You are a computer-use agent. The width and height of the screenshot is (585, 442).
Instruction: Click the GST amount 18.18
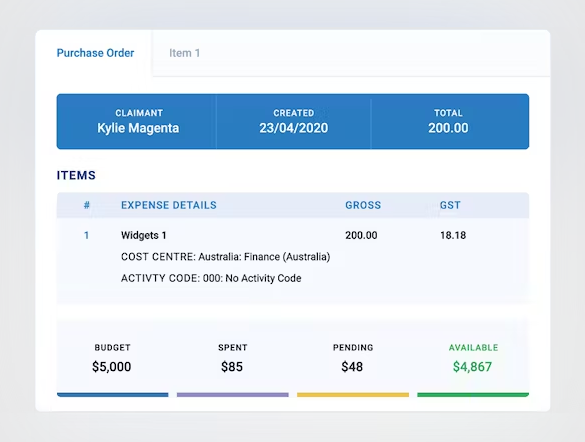(x=453, y=235)
